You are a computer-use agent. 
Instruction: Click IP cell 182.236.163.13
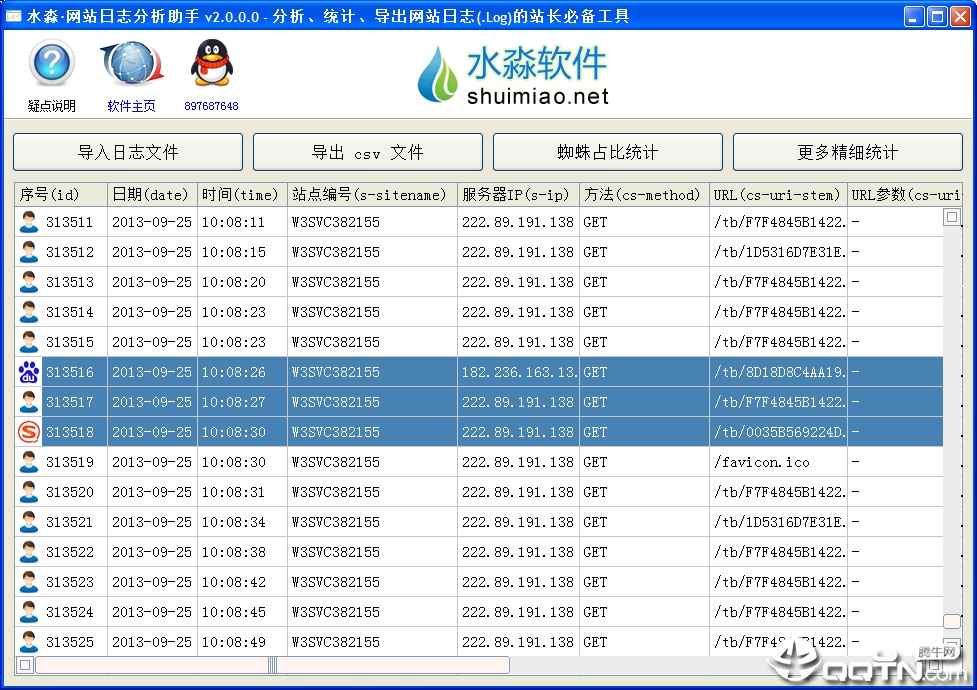[518, 372]
